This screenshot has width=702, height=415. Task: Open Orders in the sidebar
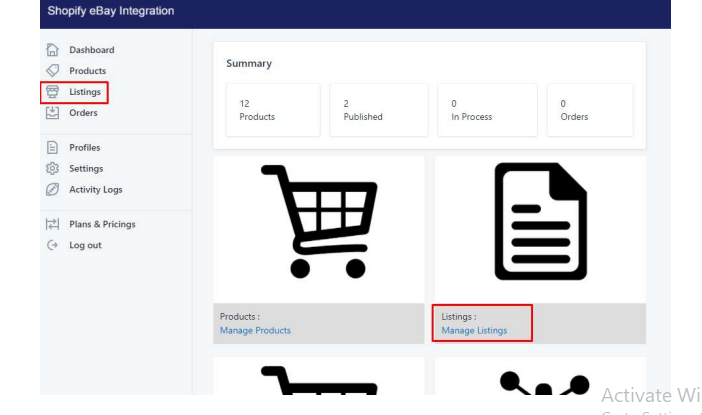[x=83, y=113]
